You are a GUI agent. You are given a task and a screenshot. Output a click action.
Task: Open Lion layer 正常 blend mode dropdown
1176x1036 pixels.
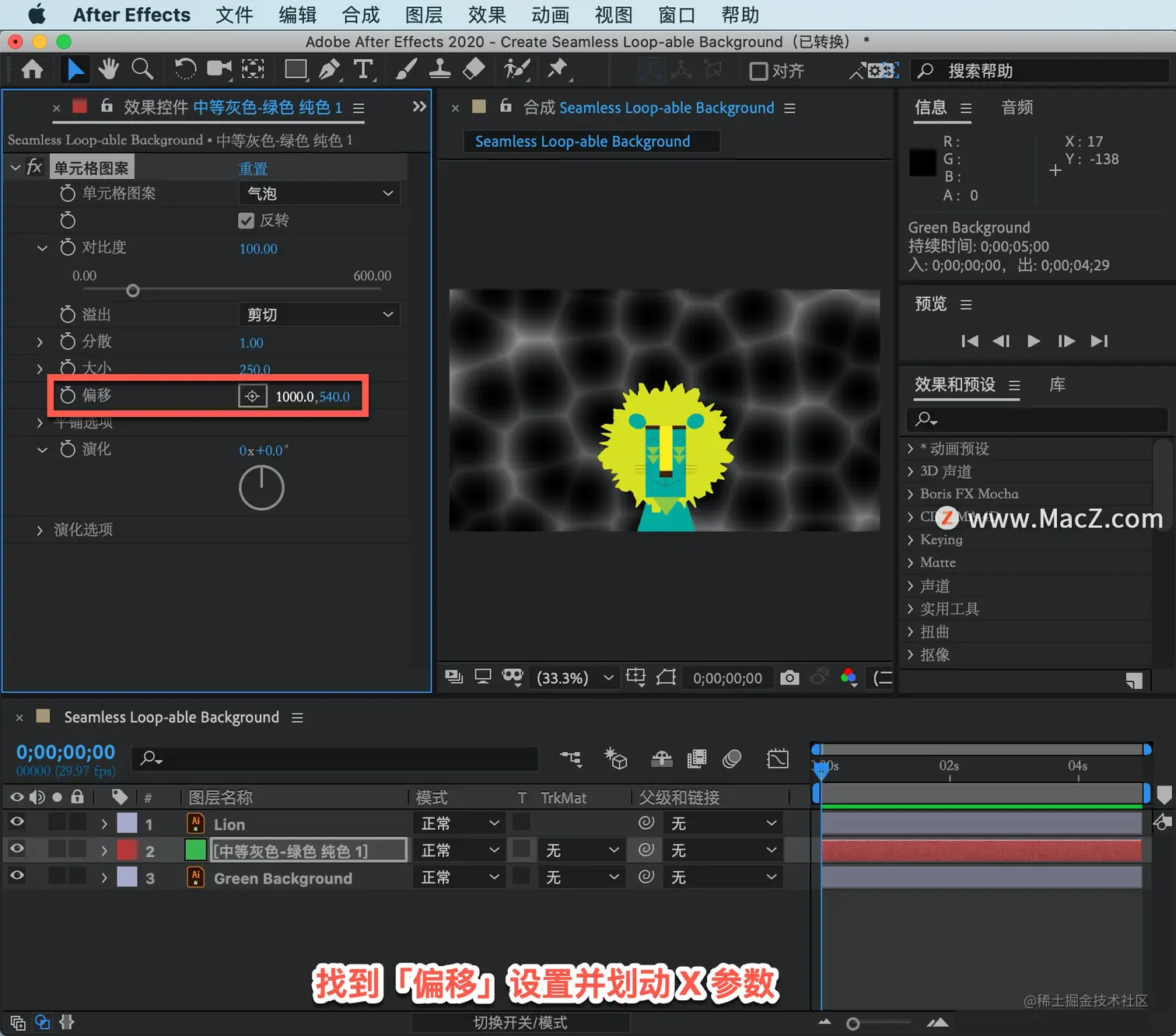point(459,824)
